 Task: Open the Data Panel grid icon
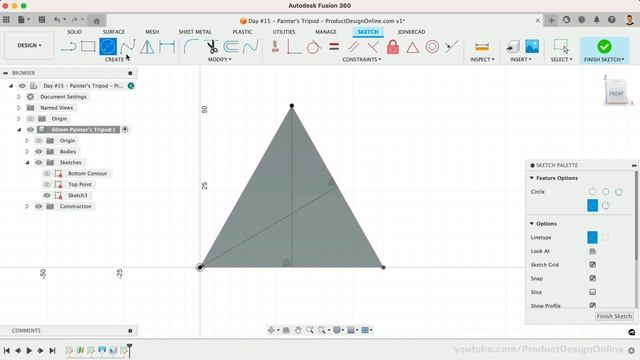(x=6, y=20)
